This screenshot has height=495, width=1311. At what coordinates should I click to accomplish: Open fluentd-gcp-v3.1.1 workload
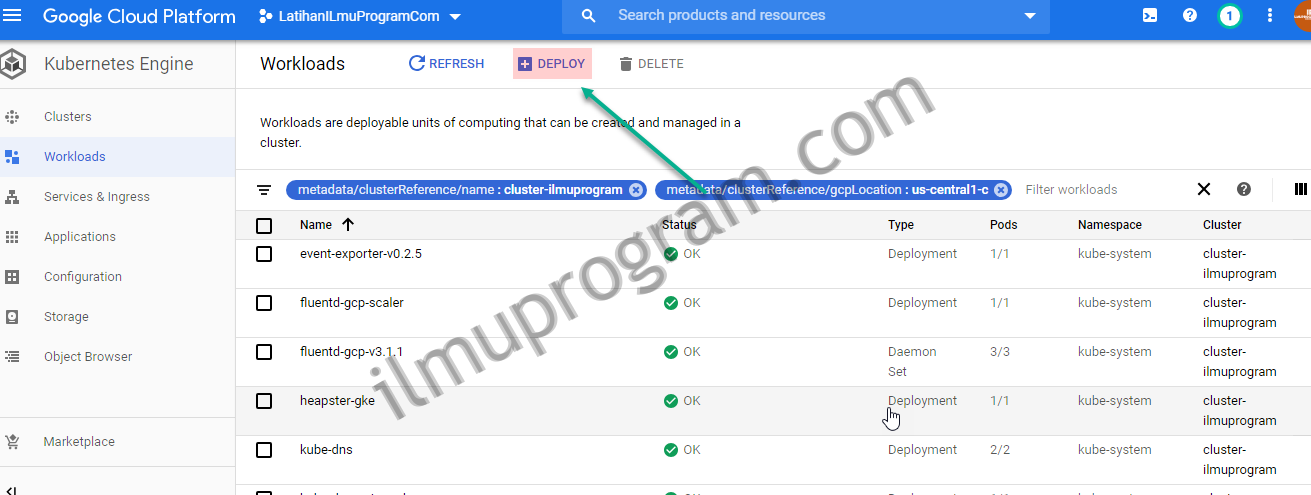point(352,352)
